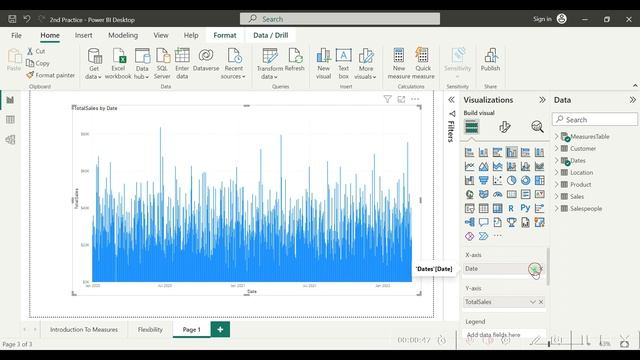This screenshot has height=360, width=640.
Task: Expand the Filters pane
Action: [x=451, y=100]
